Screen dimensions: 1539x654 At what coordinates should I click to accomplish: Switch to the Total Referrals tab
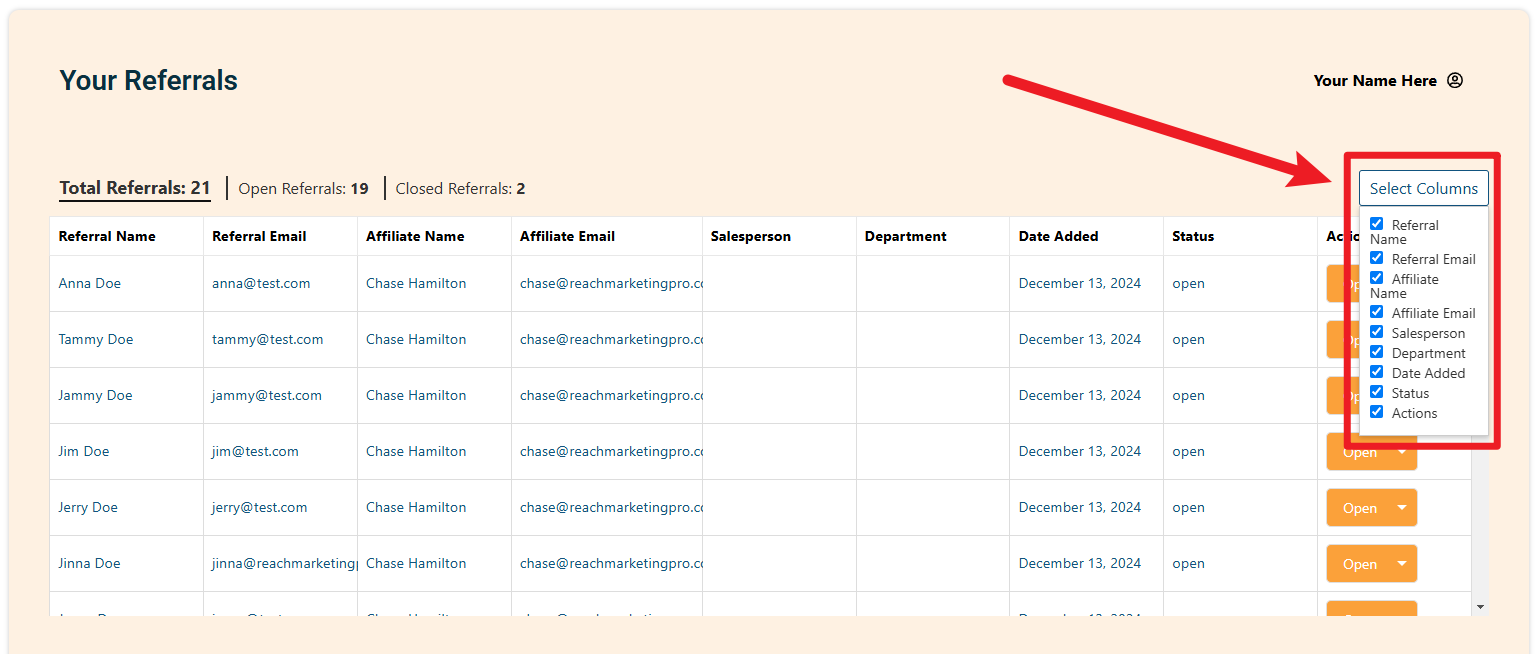pyautogui.click(x=135, y=188)
